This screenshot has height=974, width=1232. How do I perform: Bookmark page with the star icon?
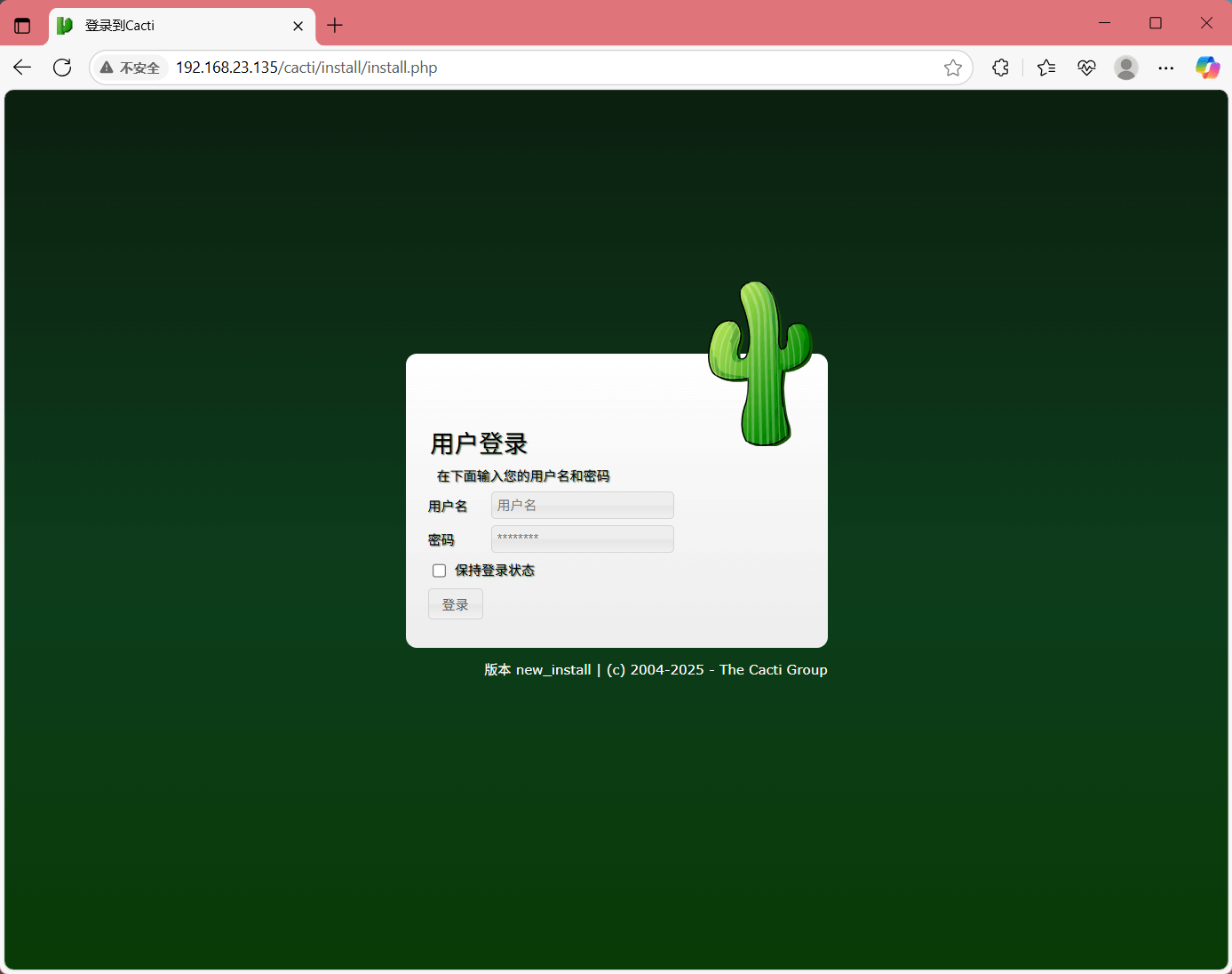tap(952, 68)
